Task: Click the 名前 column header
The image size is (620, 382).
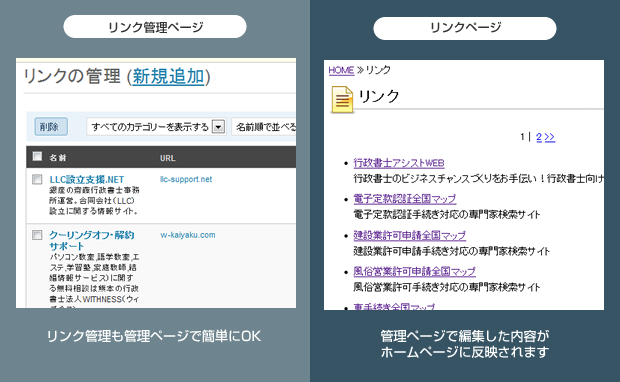Action: tap(58, 158)
